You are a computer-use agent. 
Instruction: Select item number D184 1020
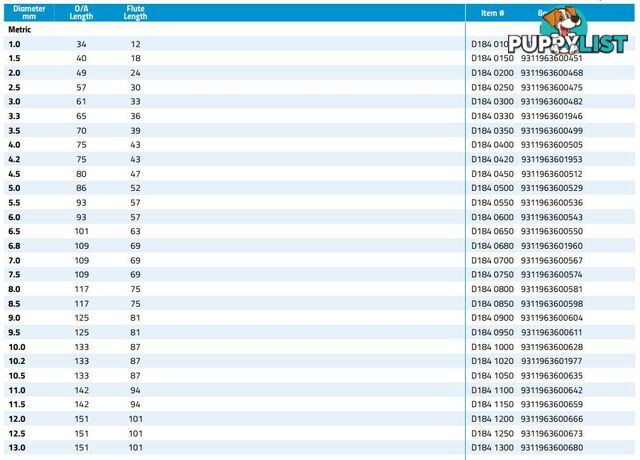tap(492, 361)
